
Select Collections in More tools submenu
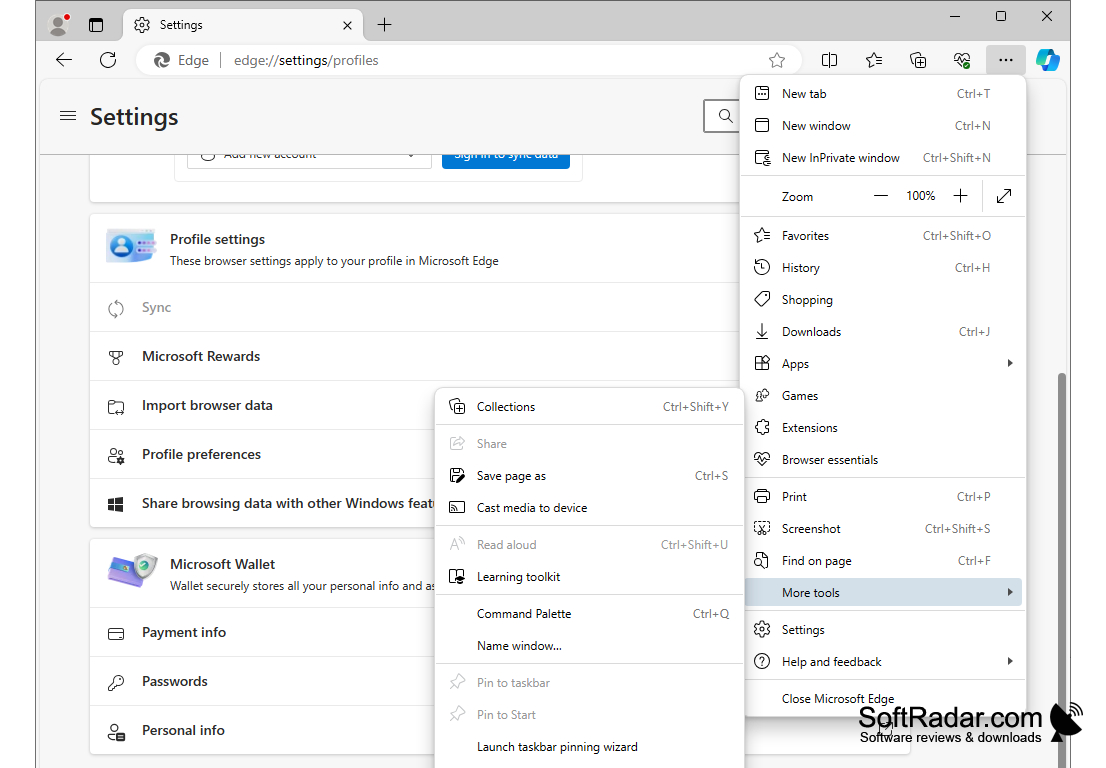[589, 407]
